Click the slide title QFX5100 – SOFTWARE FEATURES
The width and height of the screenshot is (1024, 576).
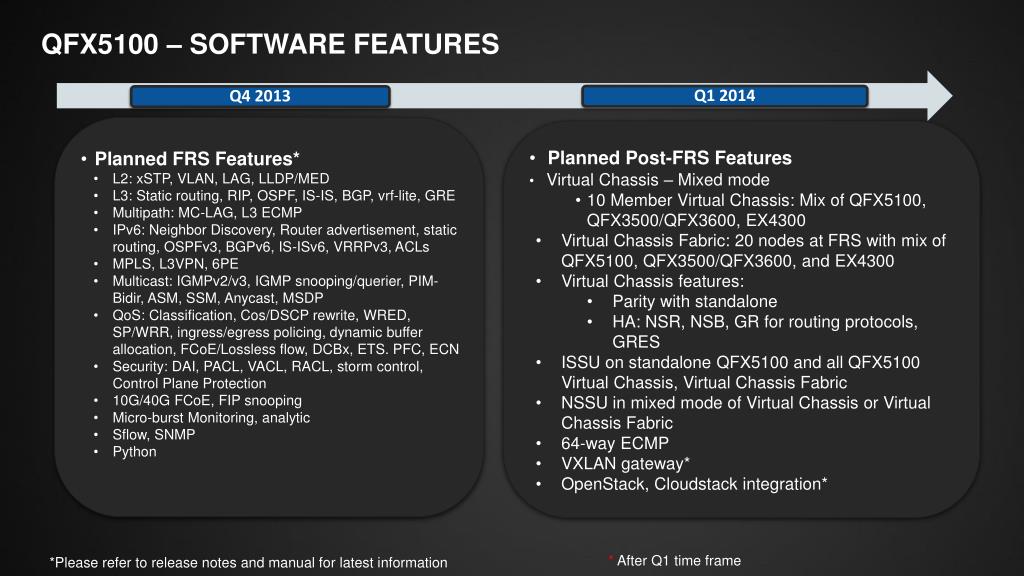point(270,44)
